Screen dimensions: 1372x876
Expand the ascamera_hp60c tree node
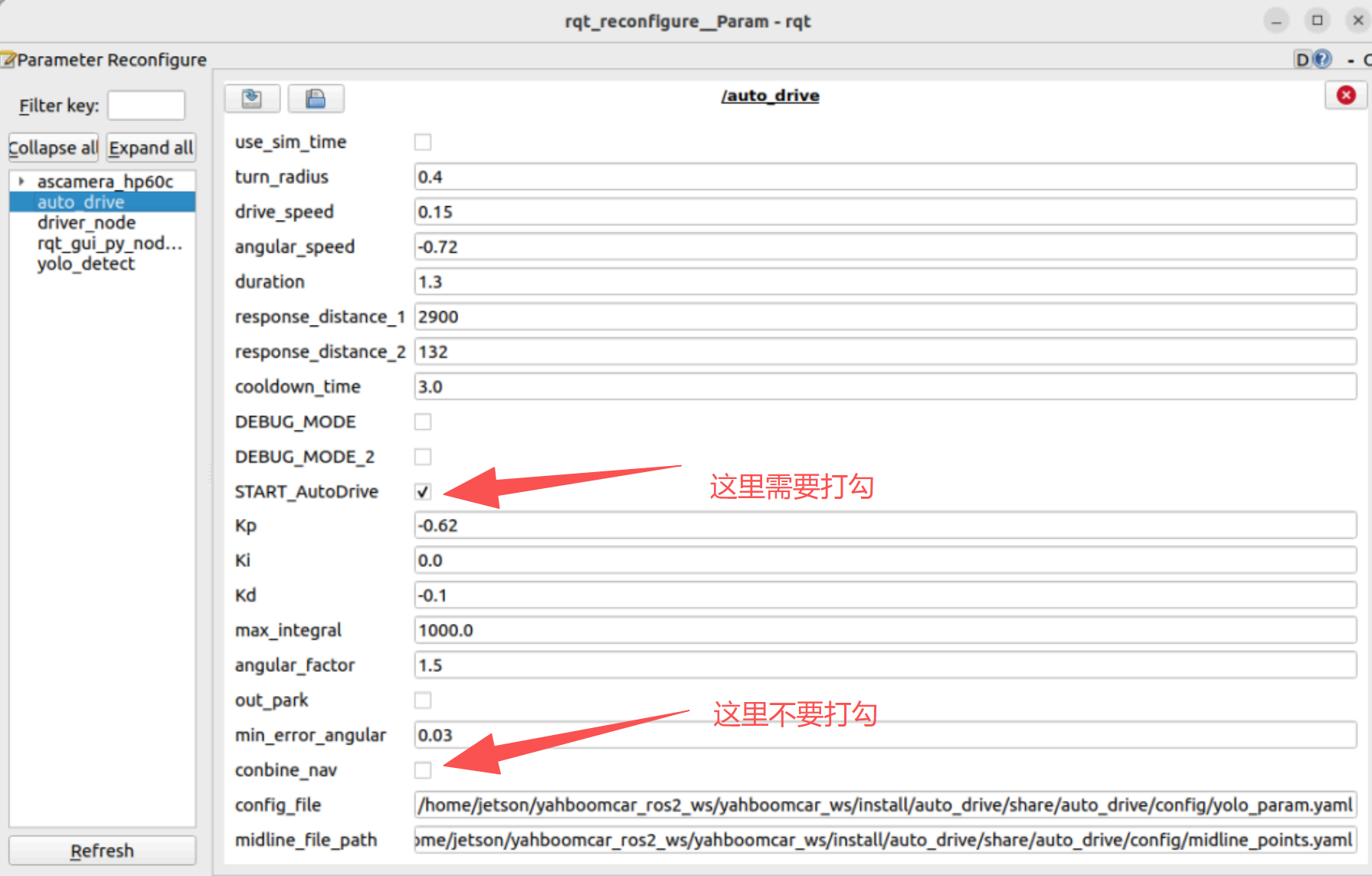[22, 182]
